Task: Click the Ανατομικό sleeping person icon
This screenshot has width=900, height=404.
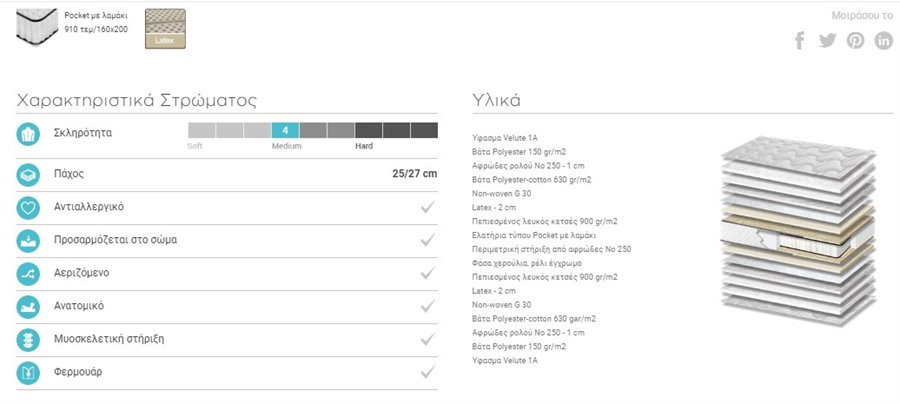Action: click(28, 307)
